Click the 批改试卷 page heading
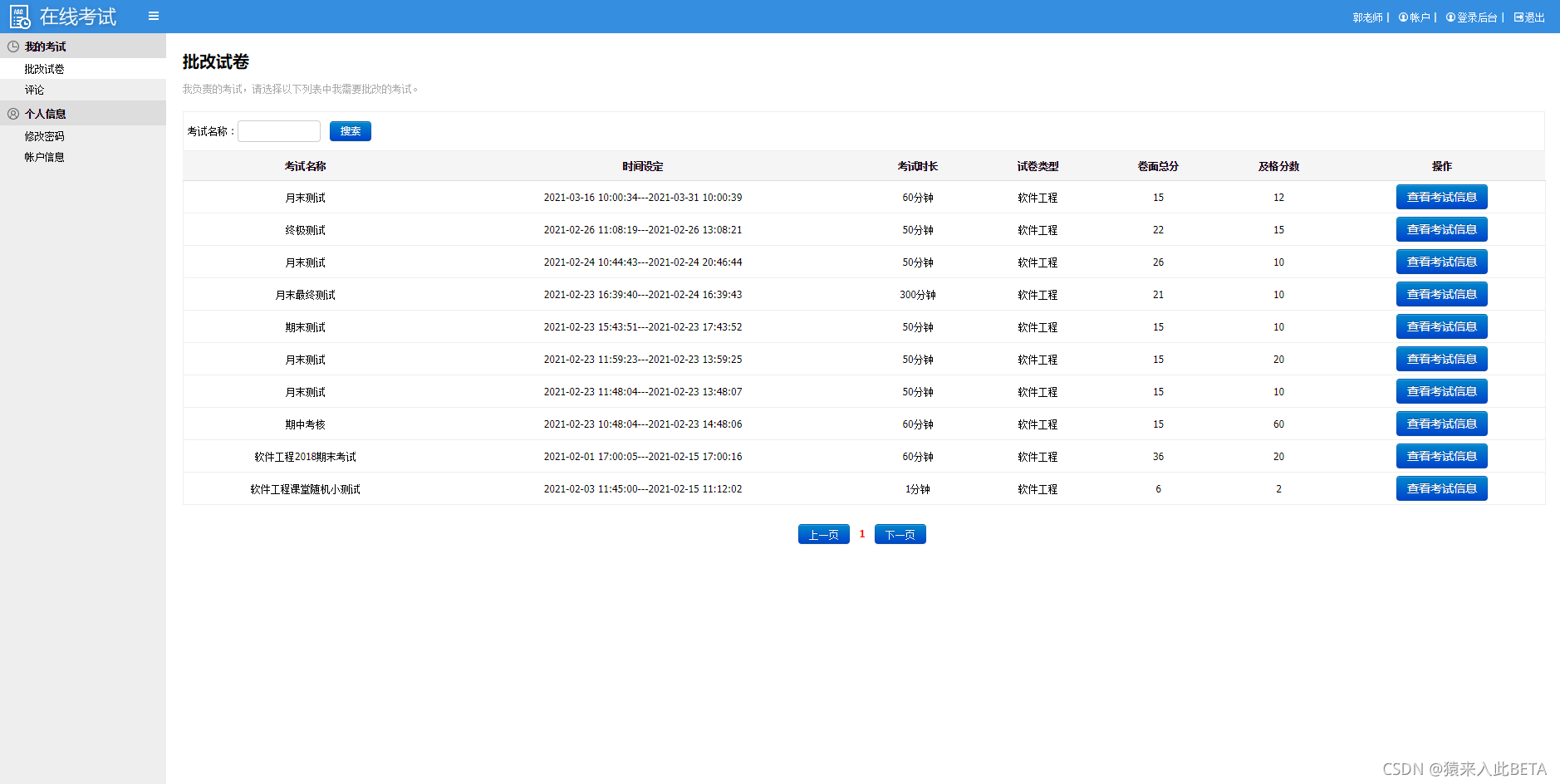 click(216, 61)
